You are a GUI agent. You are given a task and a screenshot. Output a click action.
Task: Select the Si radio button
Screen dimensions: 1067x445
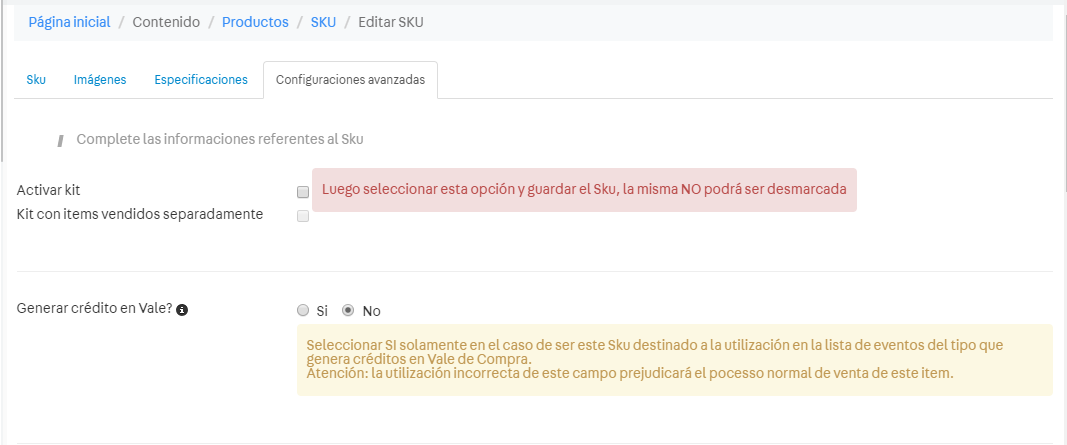tap(303, 310)
